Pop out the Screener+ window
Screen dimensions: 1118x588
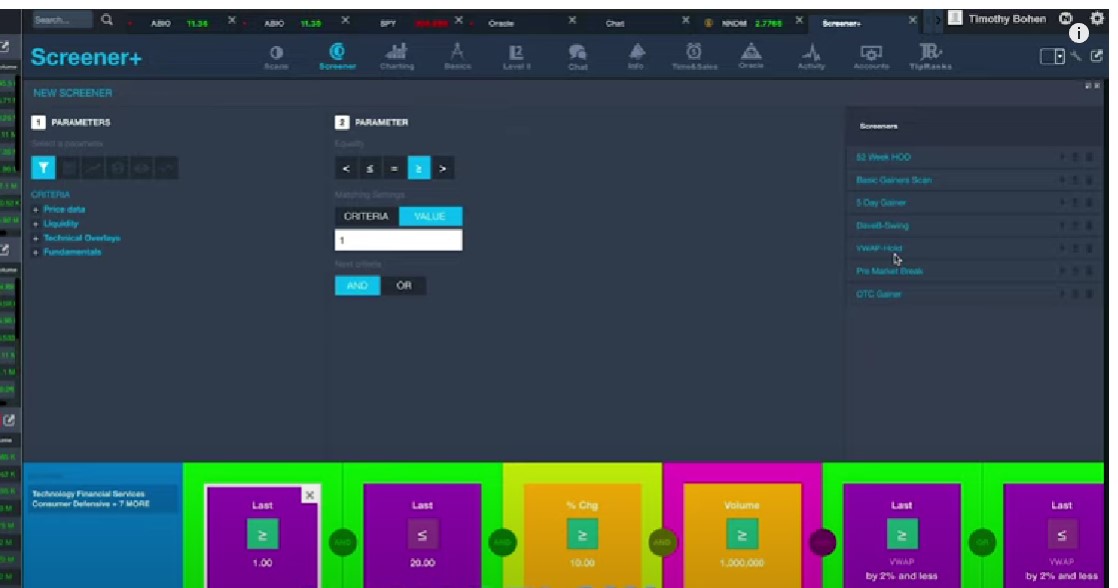click(1097, 56)
